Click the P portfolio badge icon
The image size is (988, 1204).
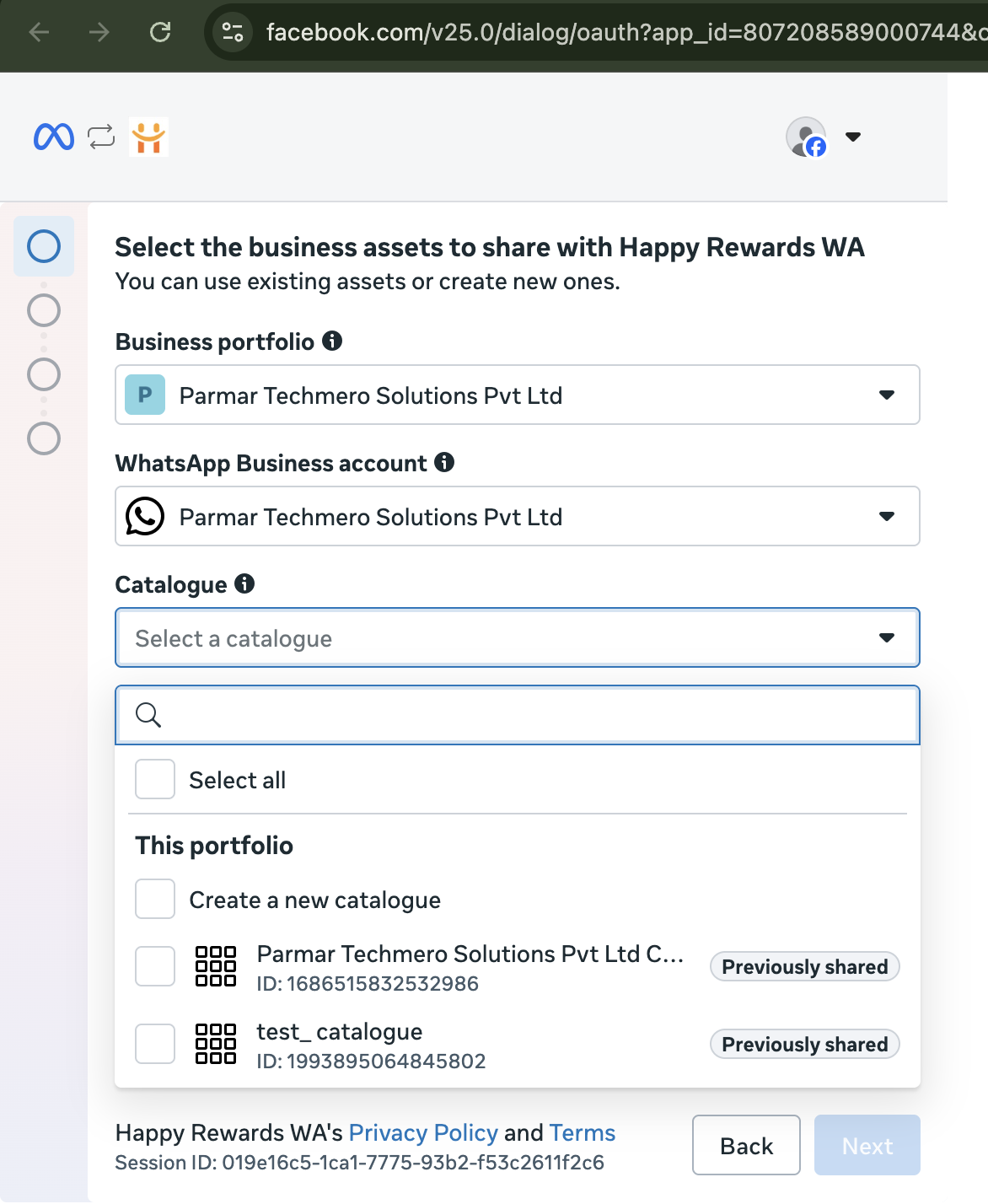click(145, 395)
